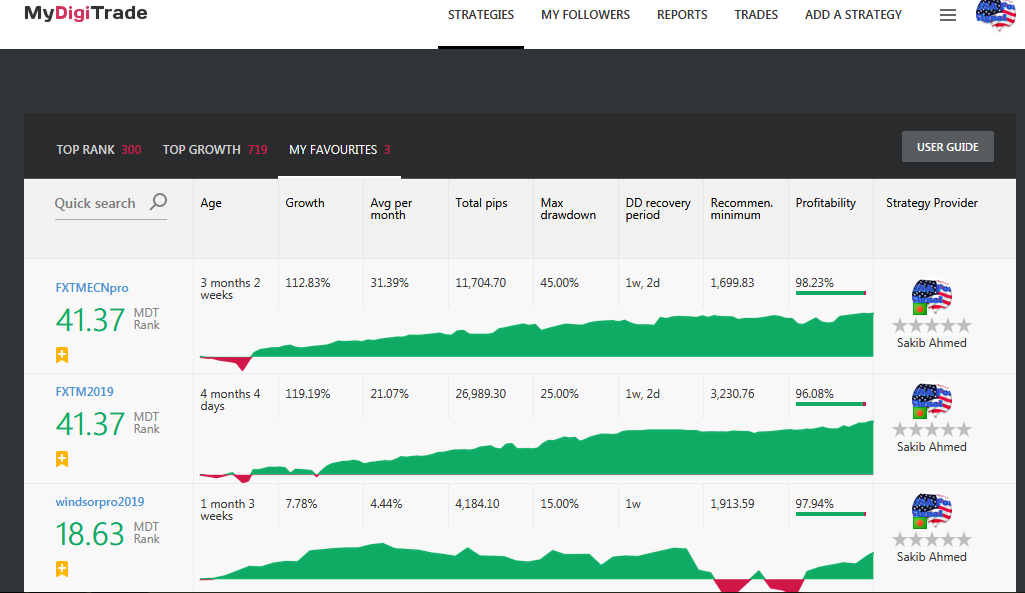Click the 1 month 3 weeks age
Viewport: 1025px width, 593px height.
227,509
